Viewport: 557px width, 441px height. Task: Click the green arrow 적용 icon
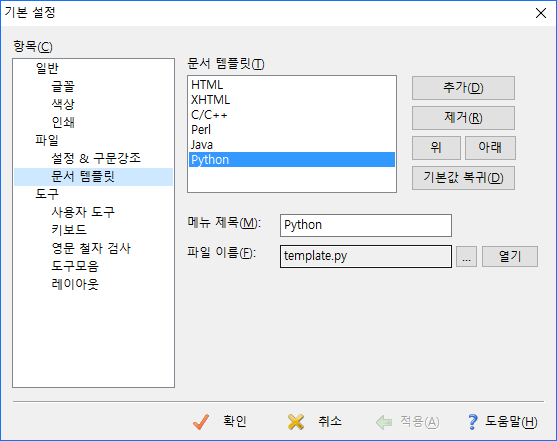click(384, 422)
